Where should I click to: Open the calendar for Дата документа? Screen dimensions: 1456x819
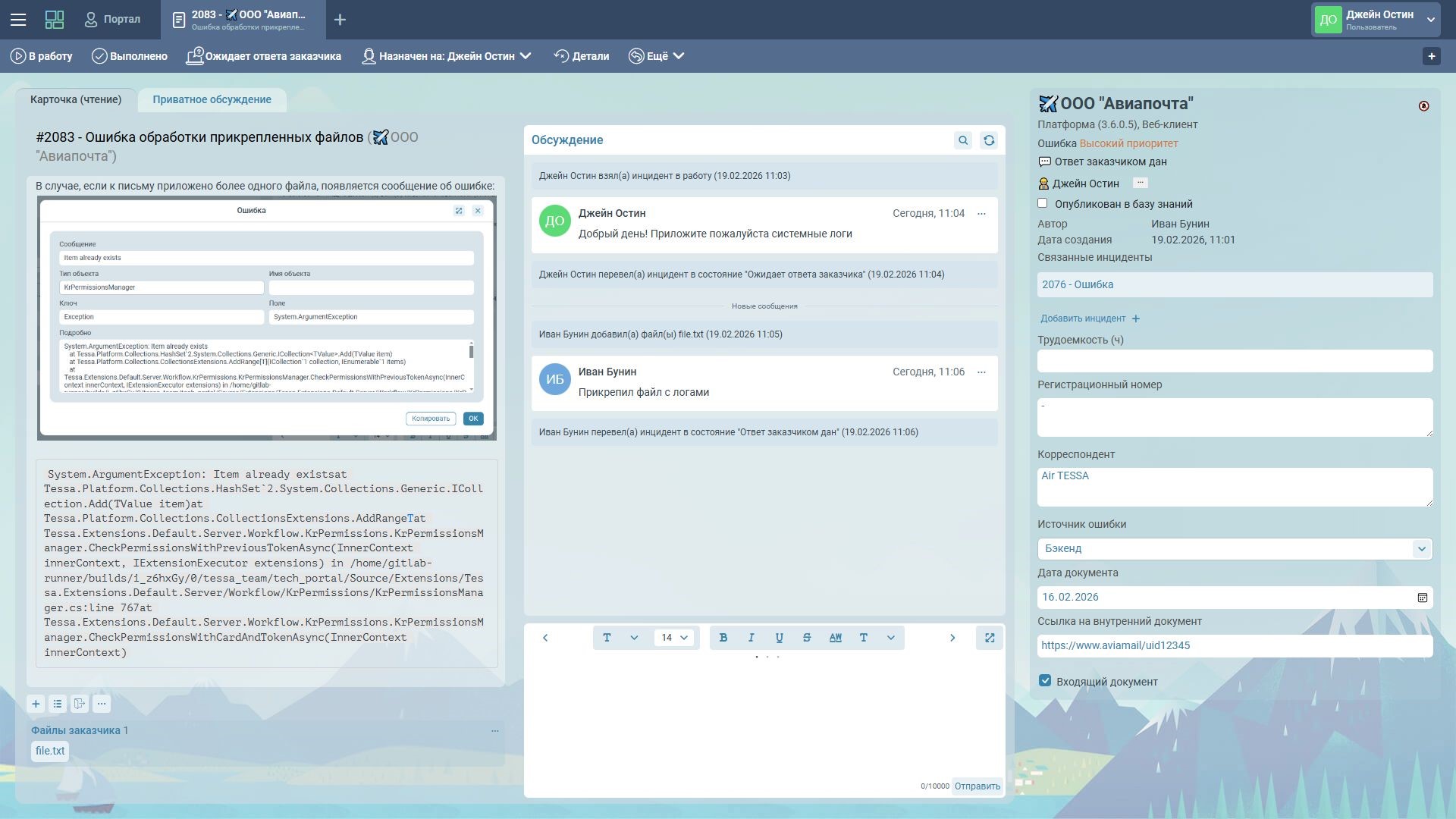coord(1423,598)
